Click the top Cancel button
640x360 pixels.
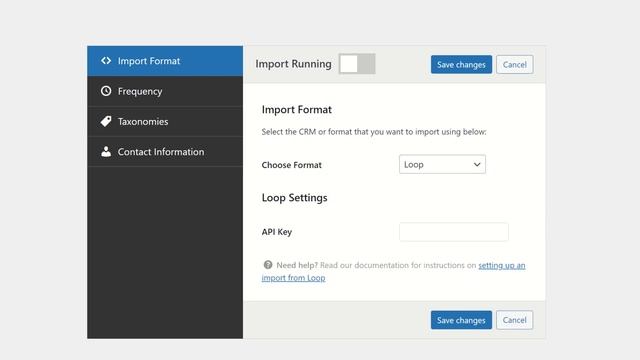tap(515, 64)
